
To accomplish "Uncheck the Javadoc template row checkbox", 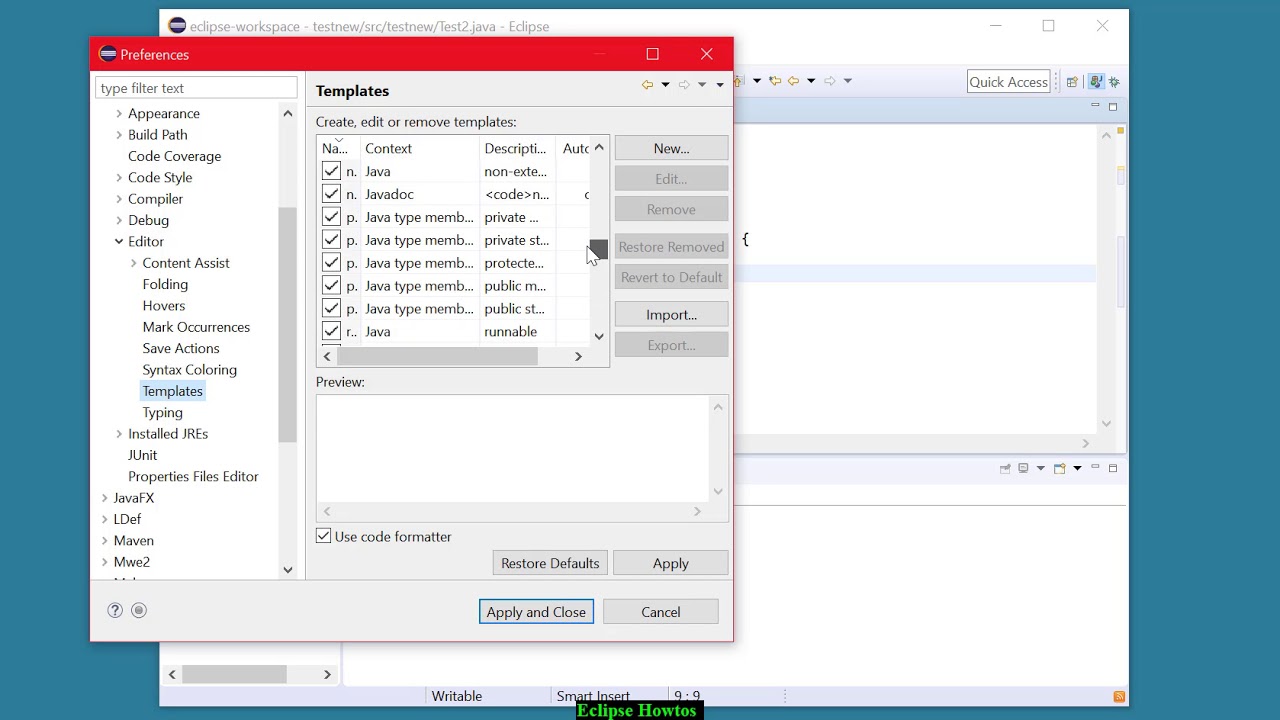I will pos(331,194).
